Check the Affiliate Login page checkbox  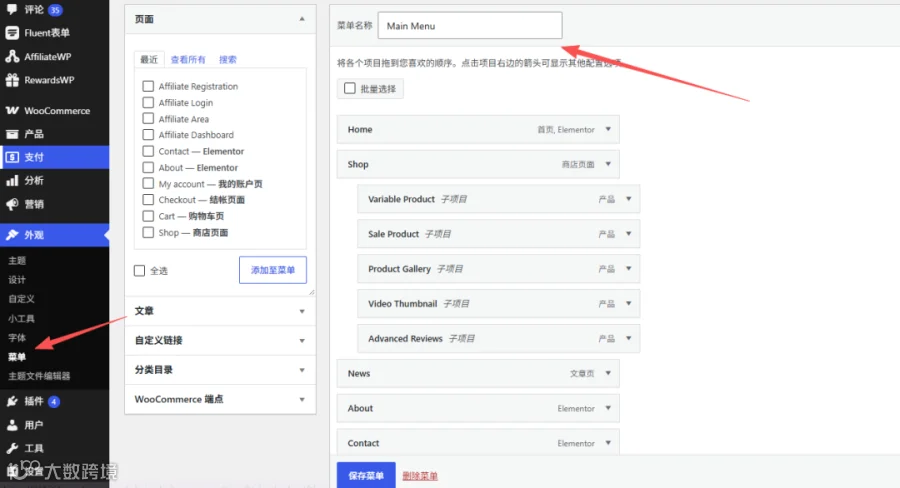click(148, 102)
